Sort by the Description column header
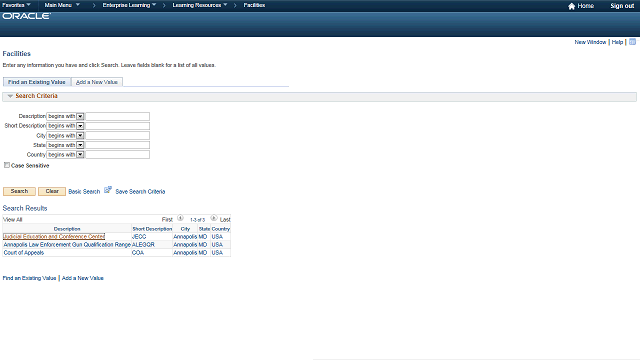This screenshot has height=360, width=640. pos(67,229)
